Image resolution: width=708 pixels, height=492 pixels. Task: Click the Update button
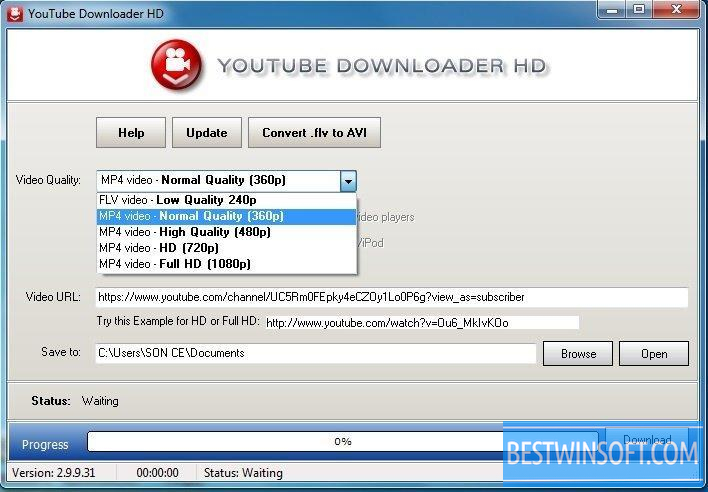click(207, 133)
